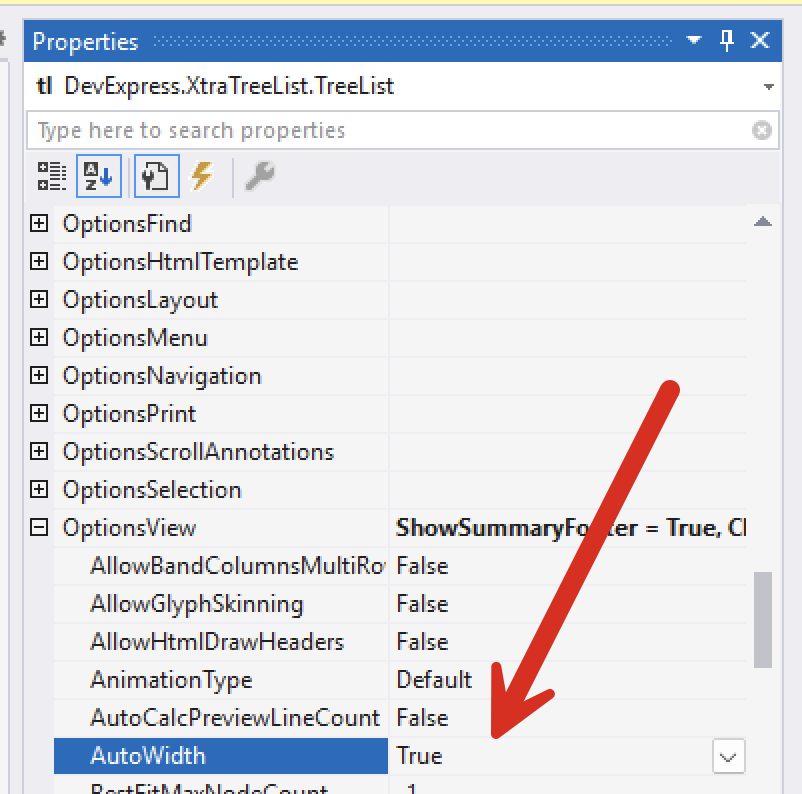Expand the OptionsSelection node

[39, 490]
